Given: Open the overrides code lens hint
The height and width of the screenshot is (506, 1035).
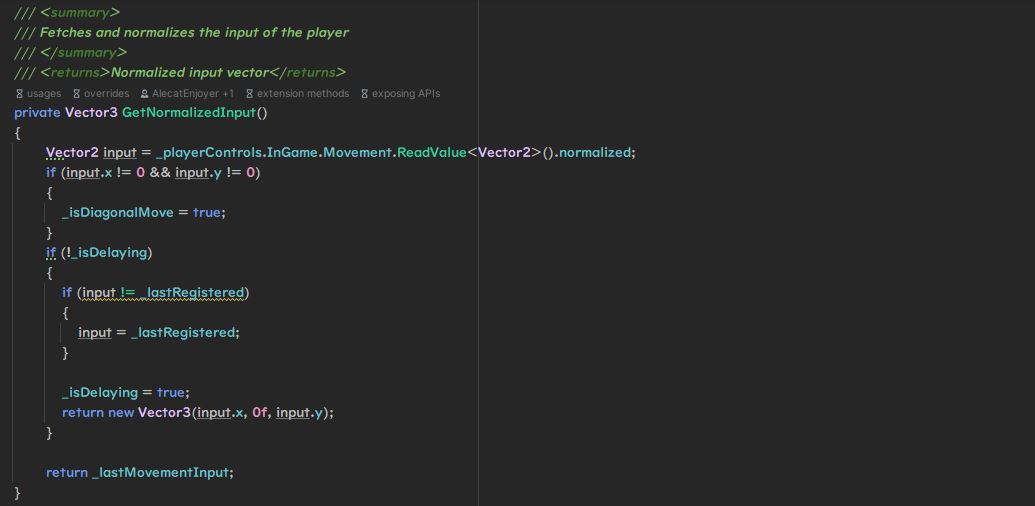Looking at the screenshot, I should (x=106, y=93).
